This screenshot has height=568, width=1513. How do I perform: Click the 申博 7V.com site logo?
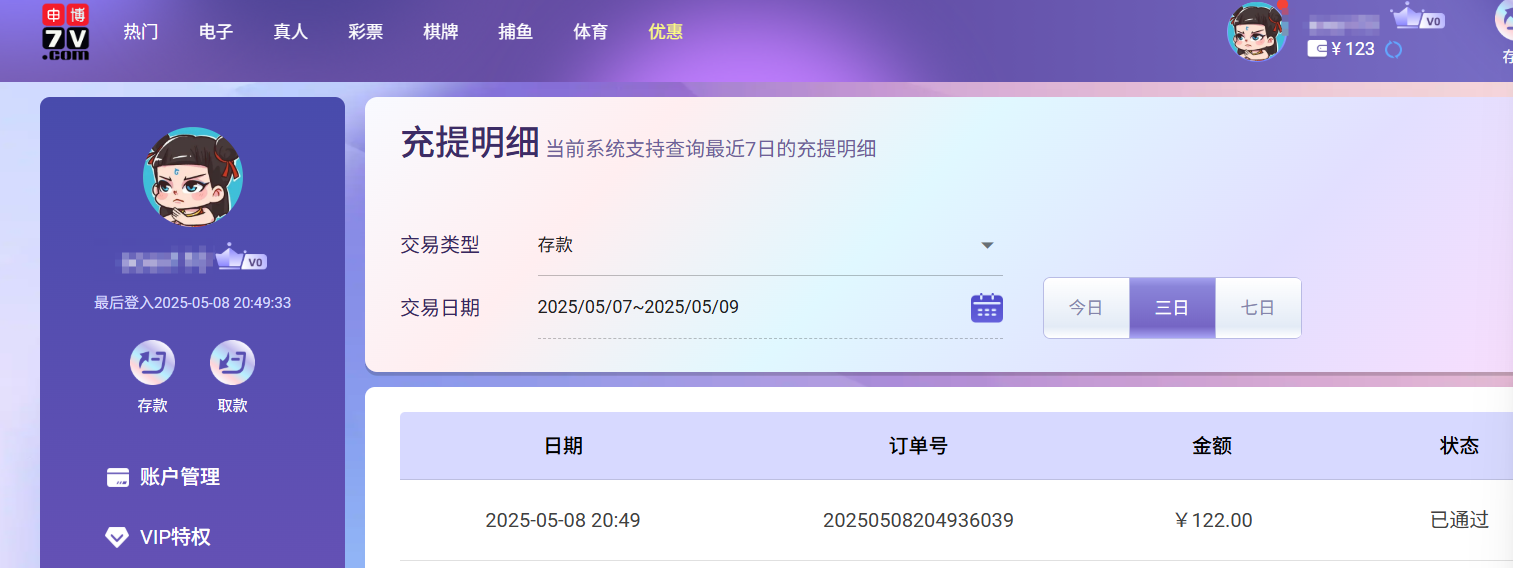(x=65, y=32)
